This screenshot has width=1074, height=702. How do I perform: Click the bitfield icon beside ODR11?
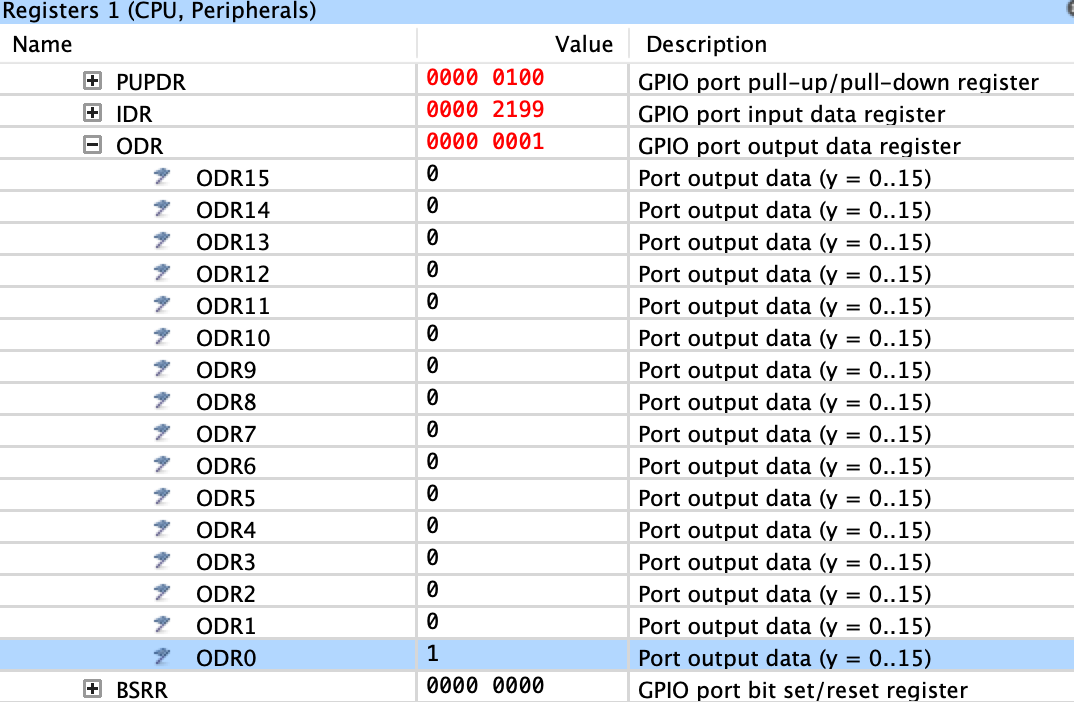162,304
